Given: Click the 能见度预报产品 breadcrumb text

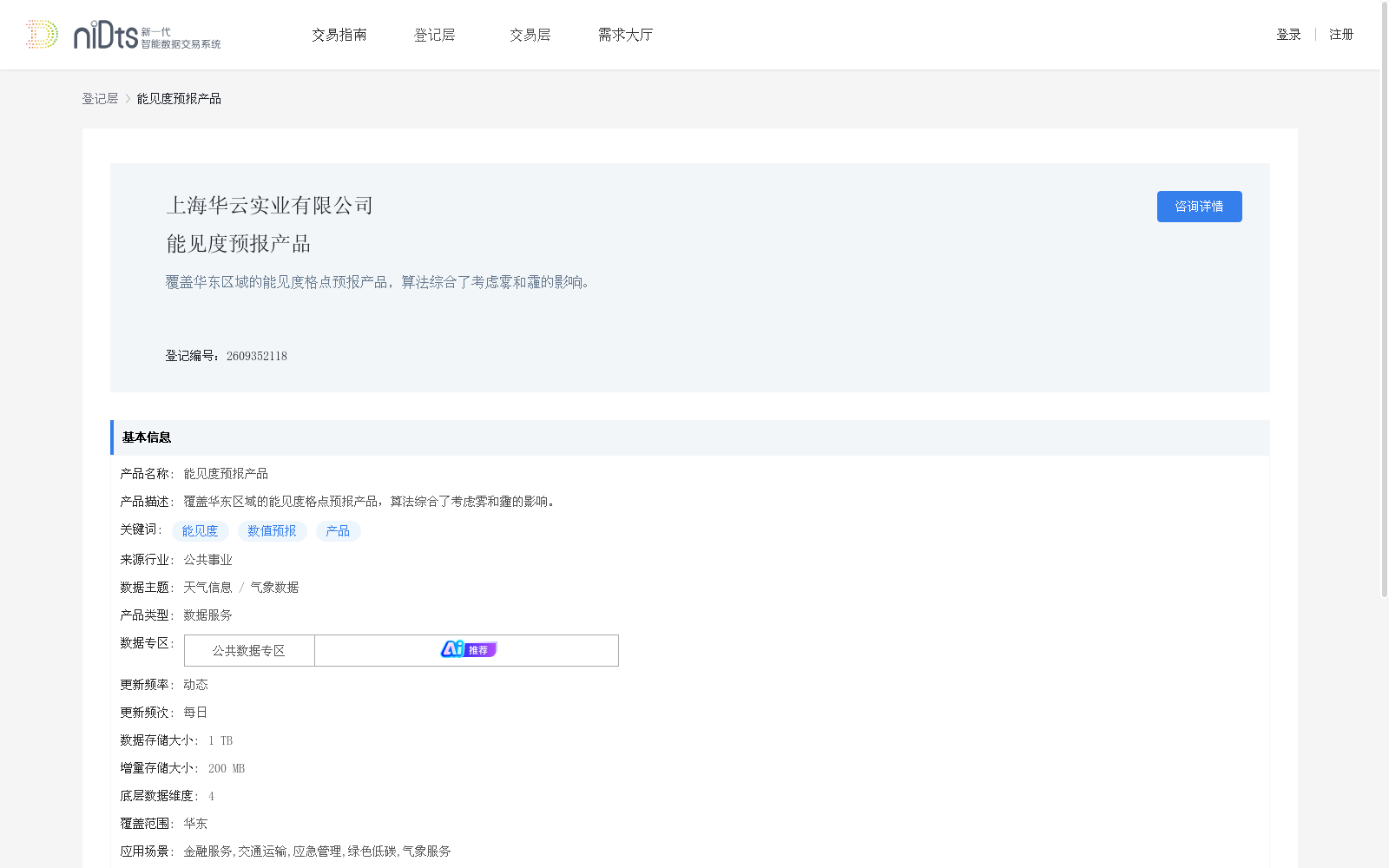Looking at the screenshot, I should click(179, 99).
